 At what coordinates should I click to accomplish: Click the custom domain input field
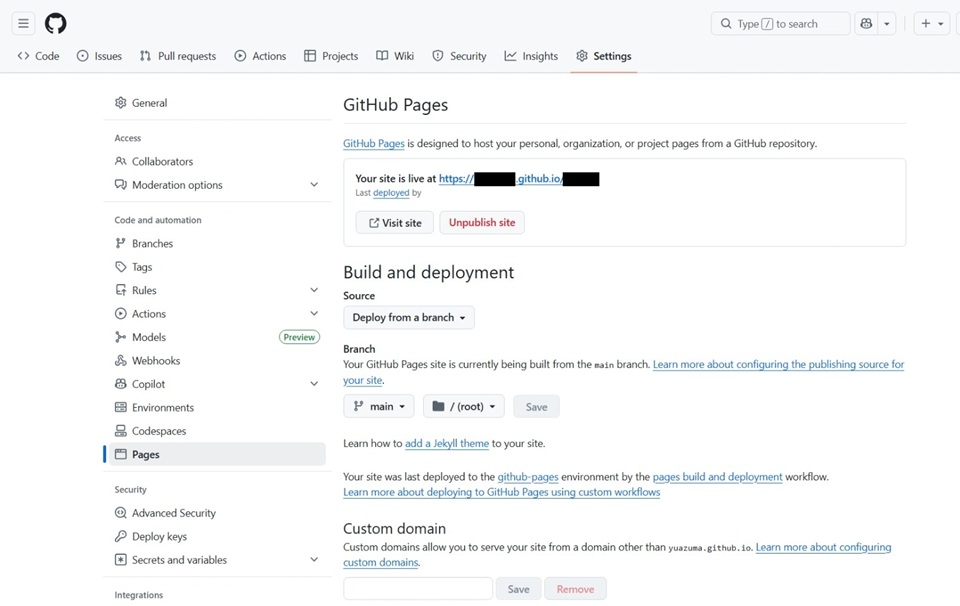click(x=417, y=588)
